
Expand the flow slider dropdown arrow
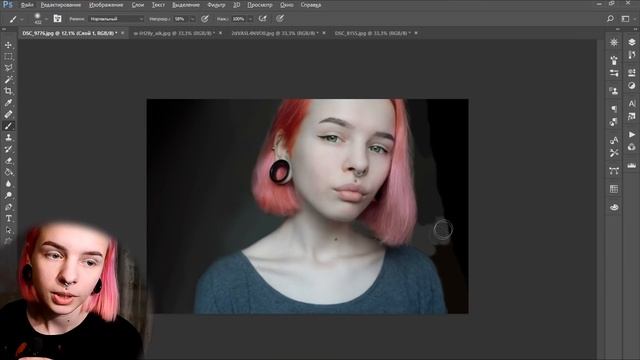click(x=251, y=19)
